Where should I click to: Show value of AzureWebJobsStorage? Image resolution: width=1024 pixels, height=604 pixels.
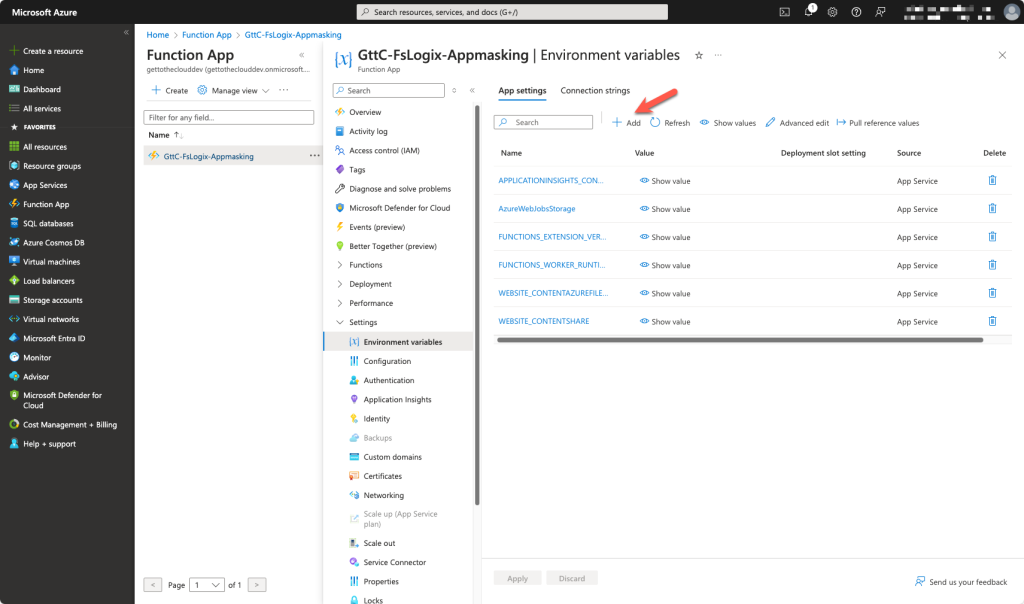coord(665,209)
